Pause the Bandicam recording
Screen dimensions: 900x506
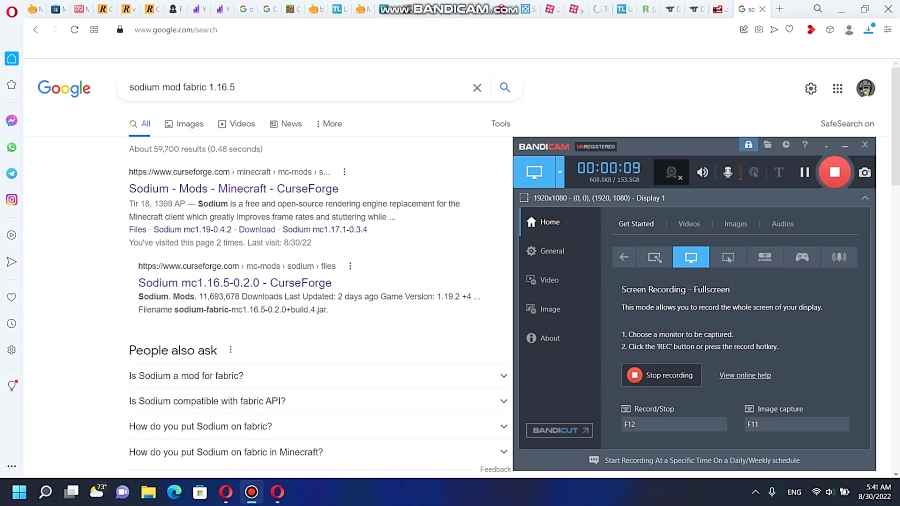point(804,172)
